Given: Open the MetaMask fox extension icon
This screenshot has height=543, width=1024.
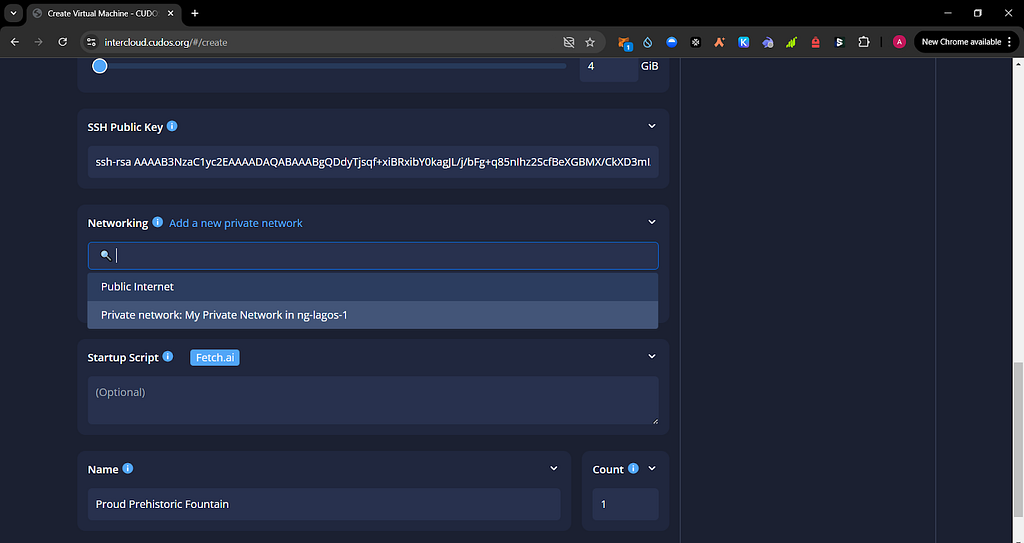Looking at the screenshot, I should [x=624, y=42].
